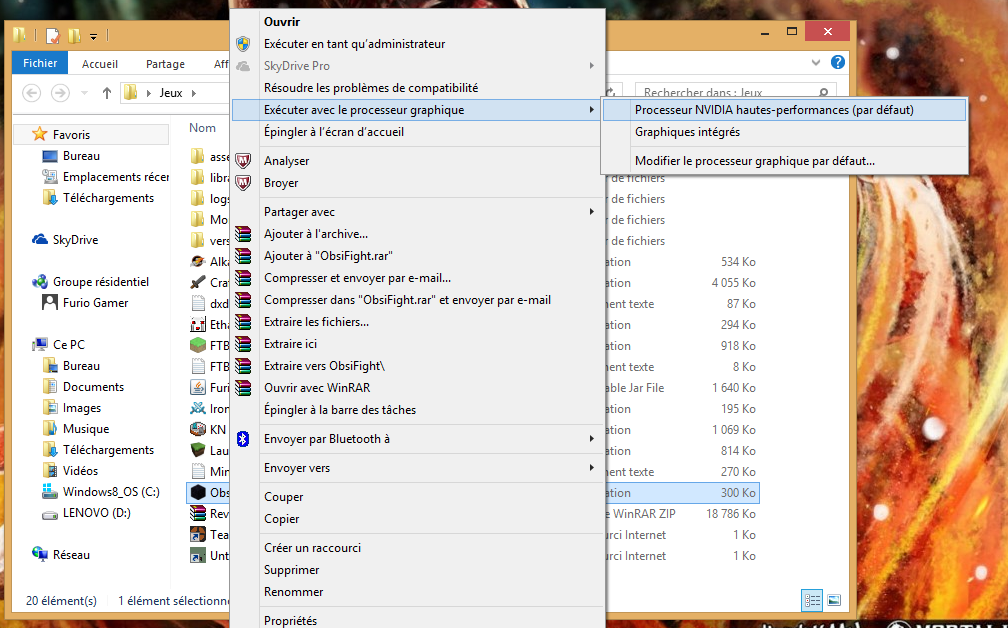Choose 'Extraire les fichiers...'
Image resolution: width=1008 pixels, height=628 pixels.
tap(418, 322)
